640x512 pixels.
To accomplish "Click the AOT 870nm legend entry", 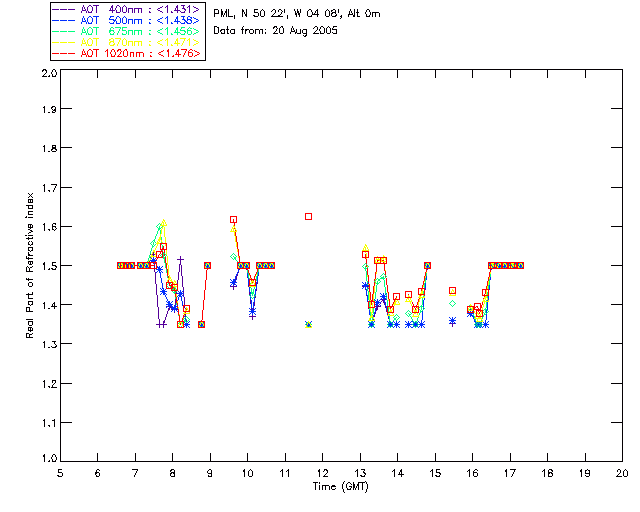I will 127,42.
